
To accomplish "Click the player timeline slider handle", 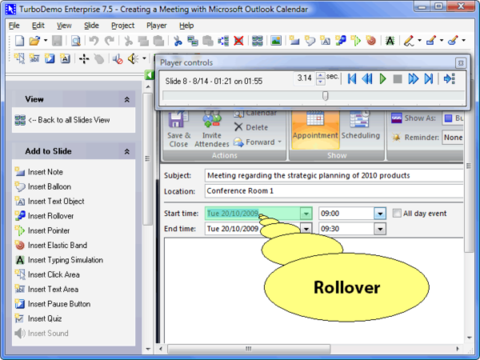I will click(325, 96).
